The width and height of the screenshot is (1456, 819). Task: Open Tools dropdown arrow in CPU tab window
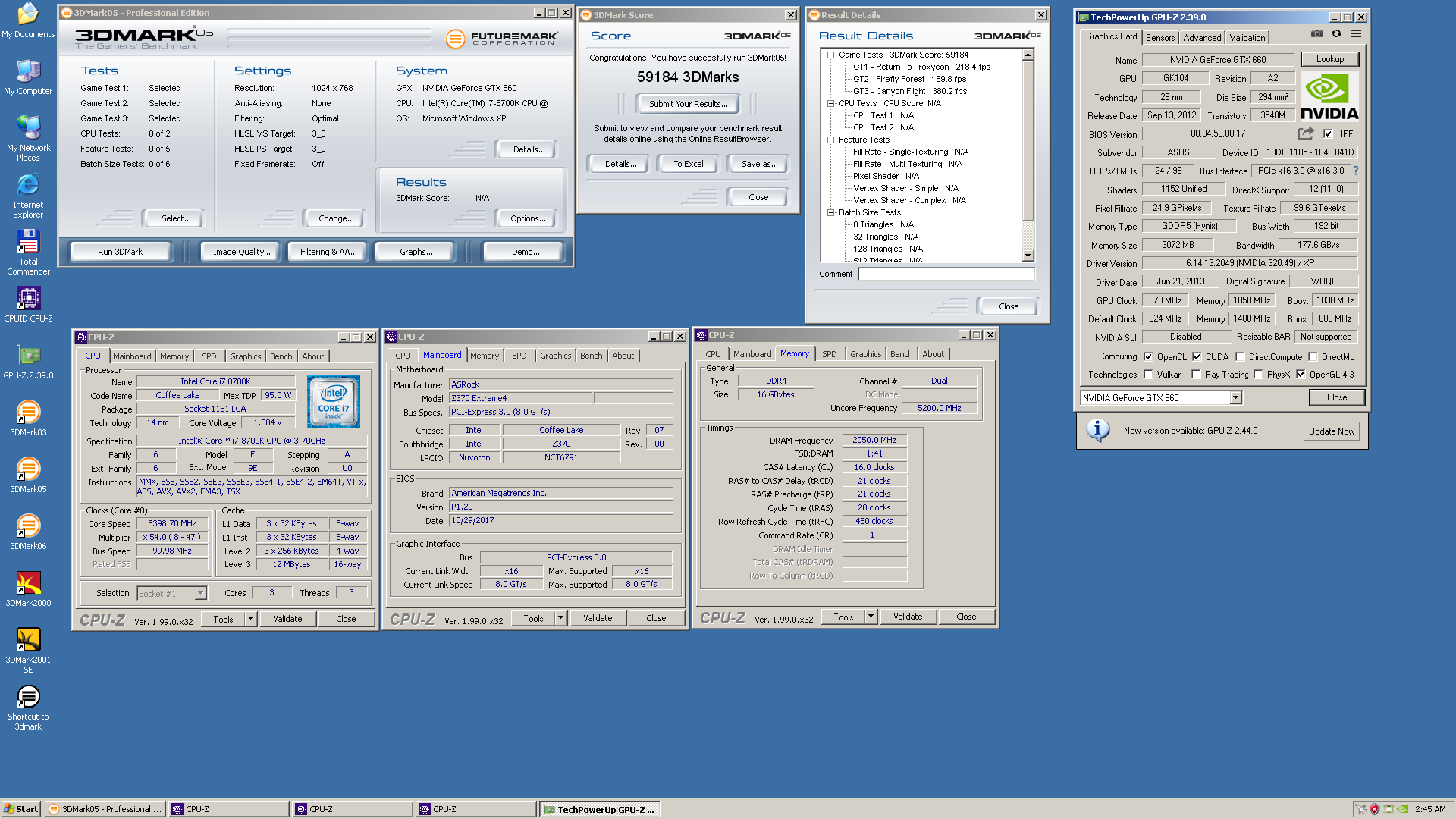250,619
